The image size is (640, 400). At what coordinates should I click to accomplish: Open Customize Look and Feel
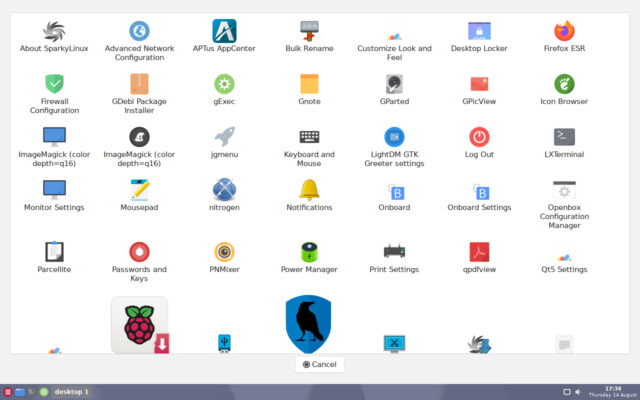394,36
